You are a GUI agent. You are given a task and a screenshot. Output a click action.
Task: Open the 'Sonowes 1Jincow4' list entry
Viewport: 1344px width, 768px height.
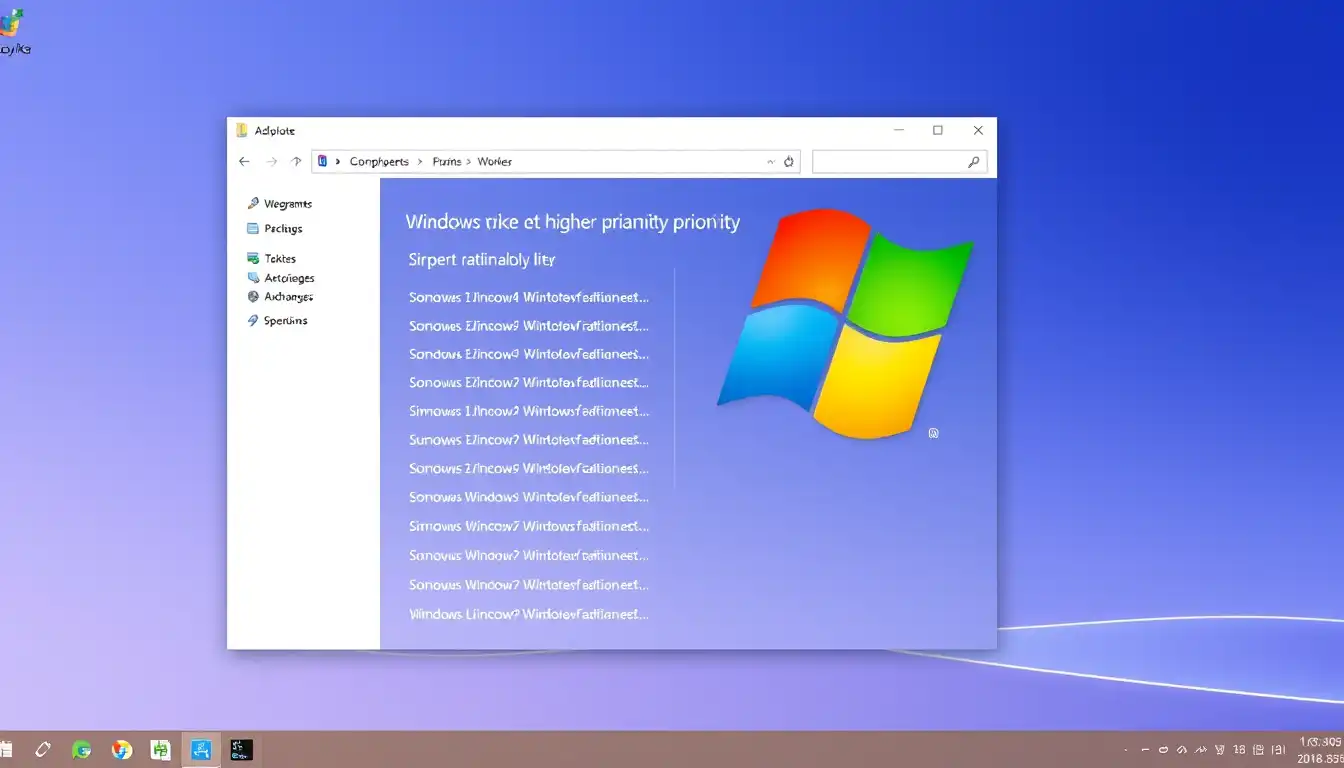[x=529, y=297]
